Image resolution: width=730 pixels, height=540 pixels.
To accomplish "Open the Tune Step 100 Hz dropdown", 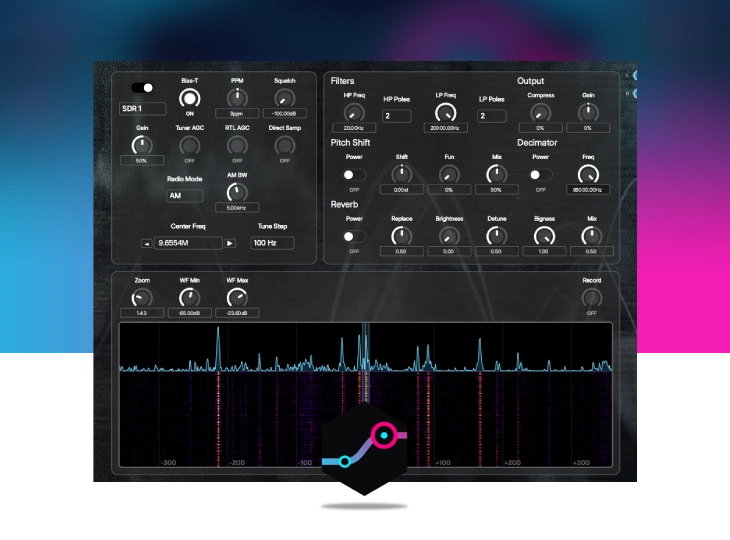I will pyautogui.click(x=272, y=243).
